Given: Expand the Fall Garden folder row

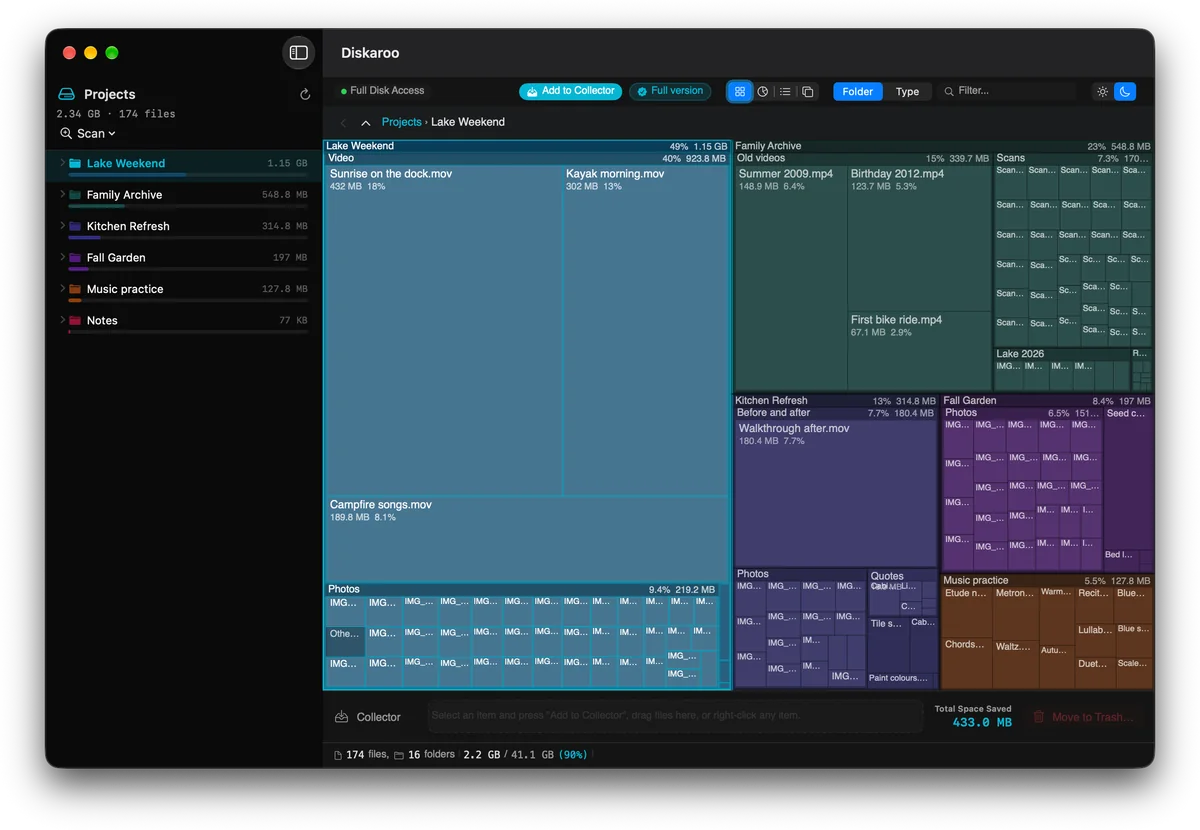Looking at the screenshot, I should [x=62, y=257].
